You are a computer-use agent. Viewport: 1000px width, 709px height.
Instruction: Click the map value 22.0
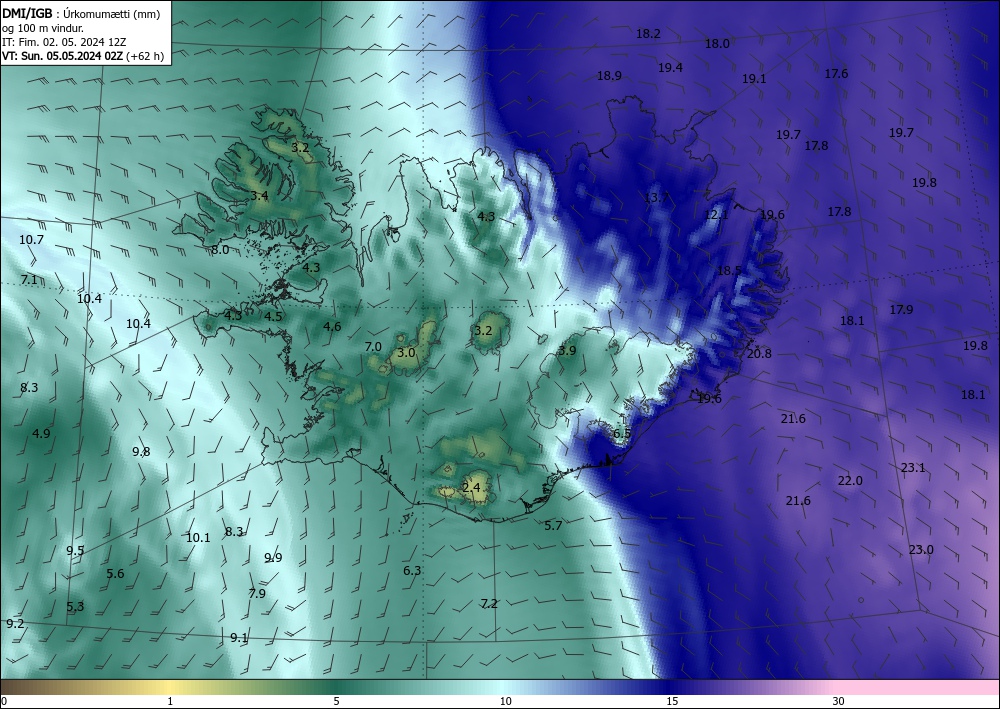(849, 481)
